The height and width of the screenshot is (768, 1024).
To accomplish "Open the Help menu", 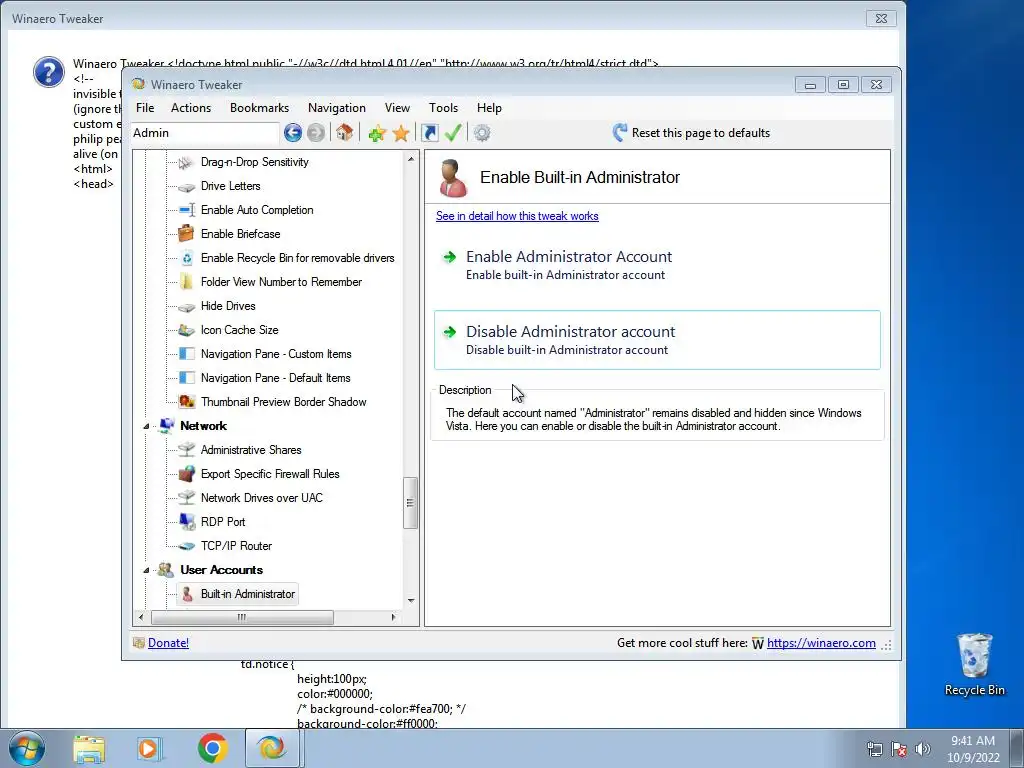I will (x=489, y=108).
